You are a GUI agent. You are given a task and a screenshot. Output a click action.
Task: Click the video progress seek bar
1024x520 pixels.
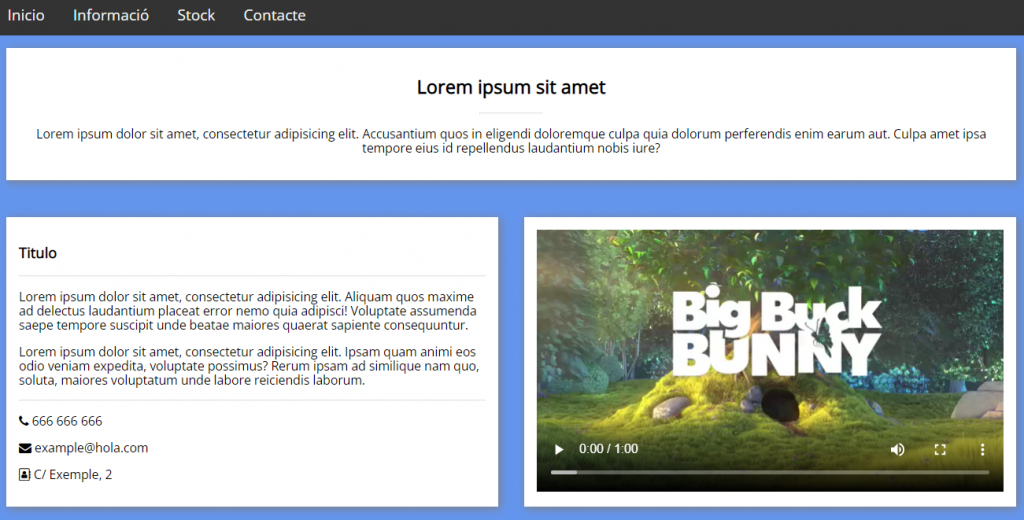pos(770,472)
